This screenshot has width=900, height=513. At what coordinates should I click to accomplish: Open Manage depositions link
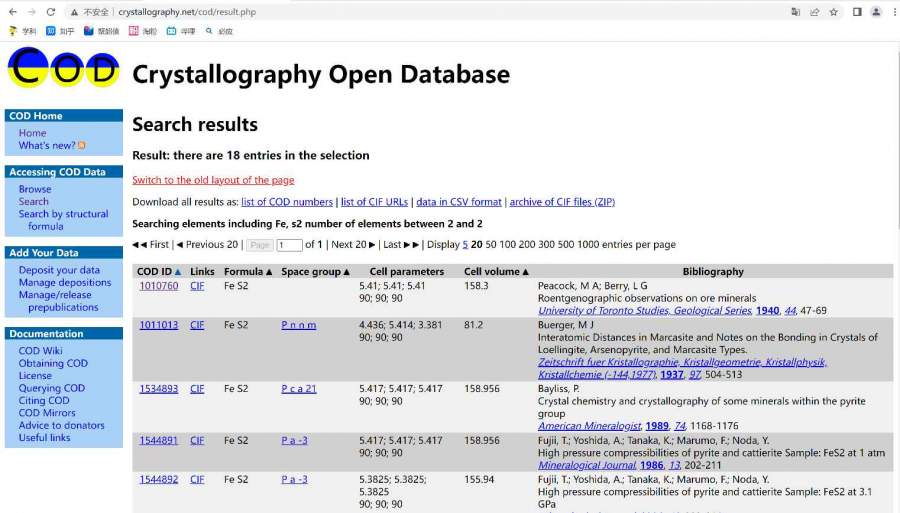pyautogui.click(x=65, y=283)
